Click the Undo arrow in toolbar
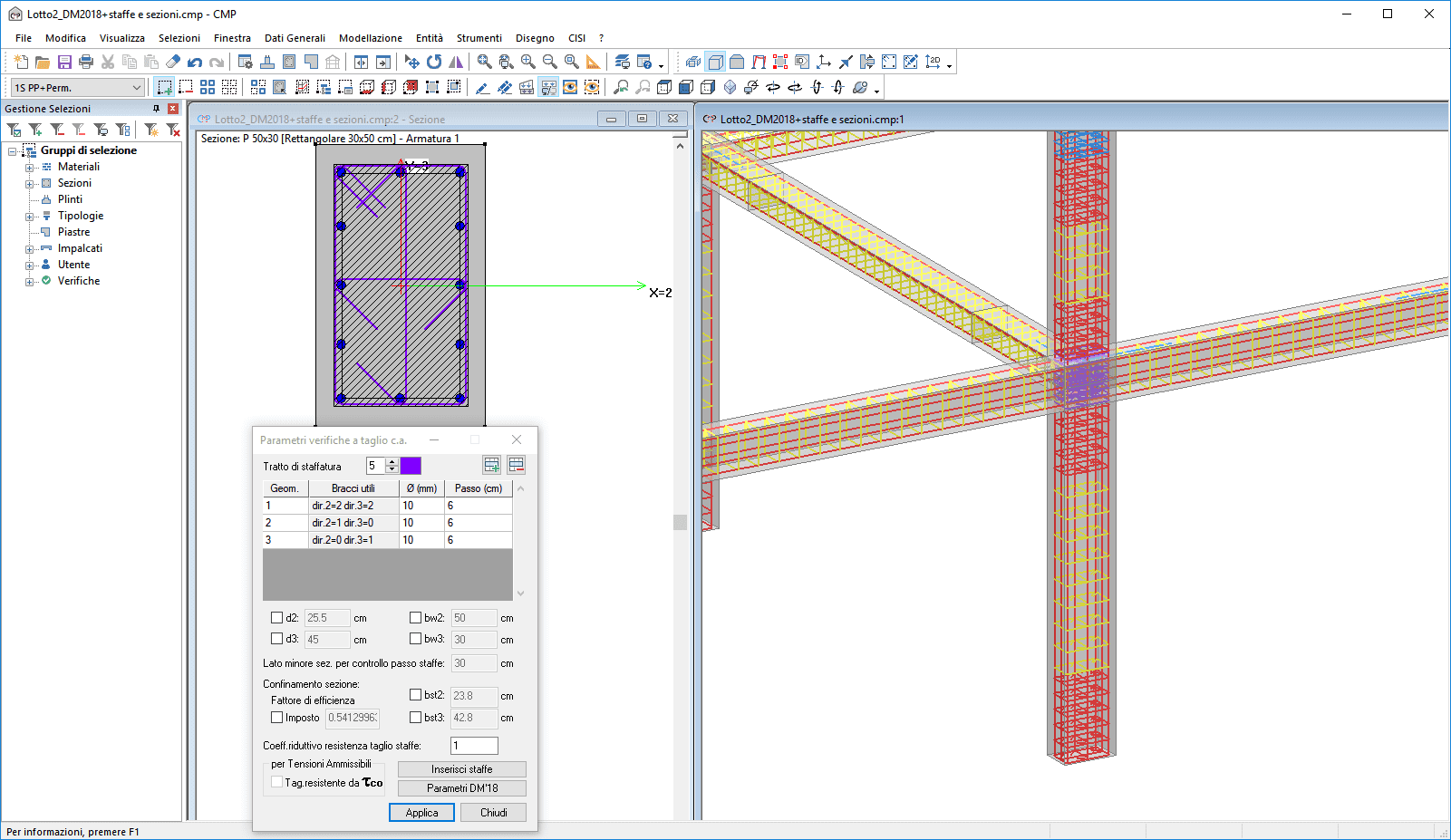This screenshot has height=840, width=1451. 195,63
